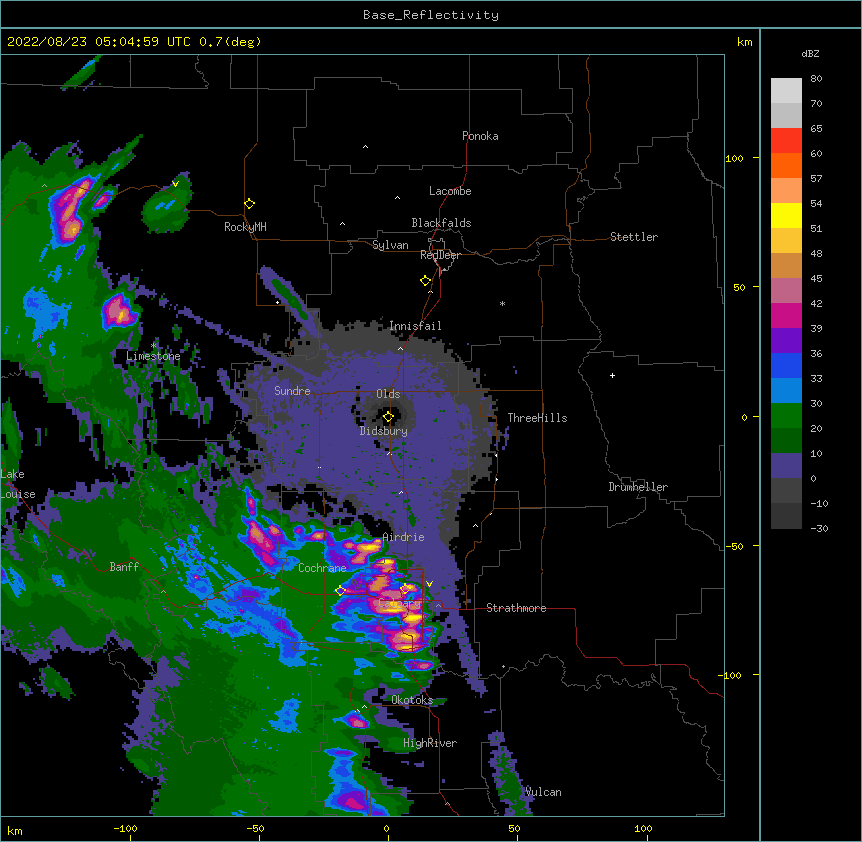
Task: Select the HighRiver label
Action: 430,743
